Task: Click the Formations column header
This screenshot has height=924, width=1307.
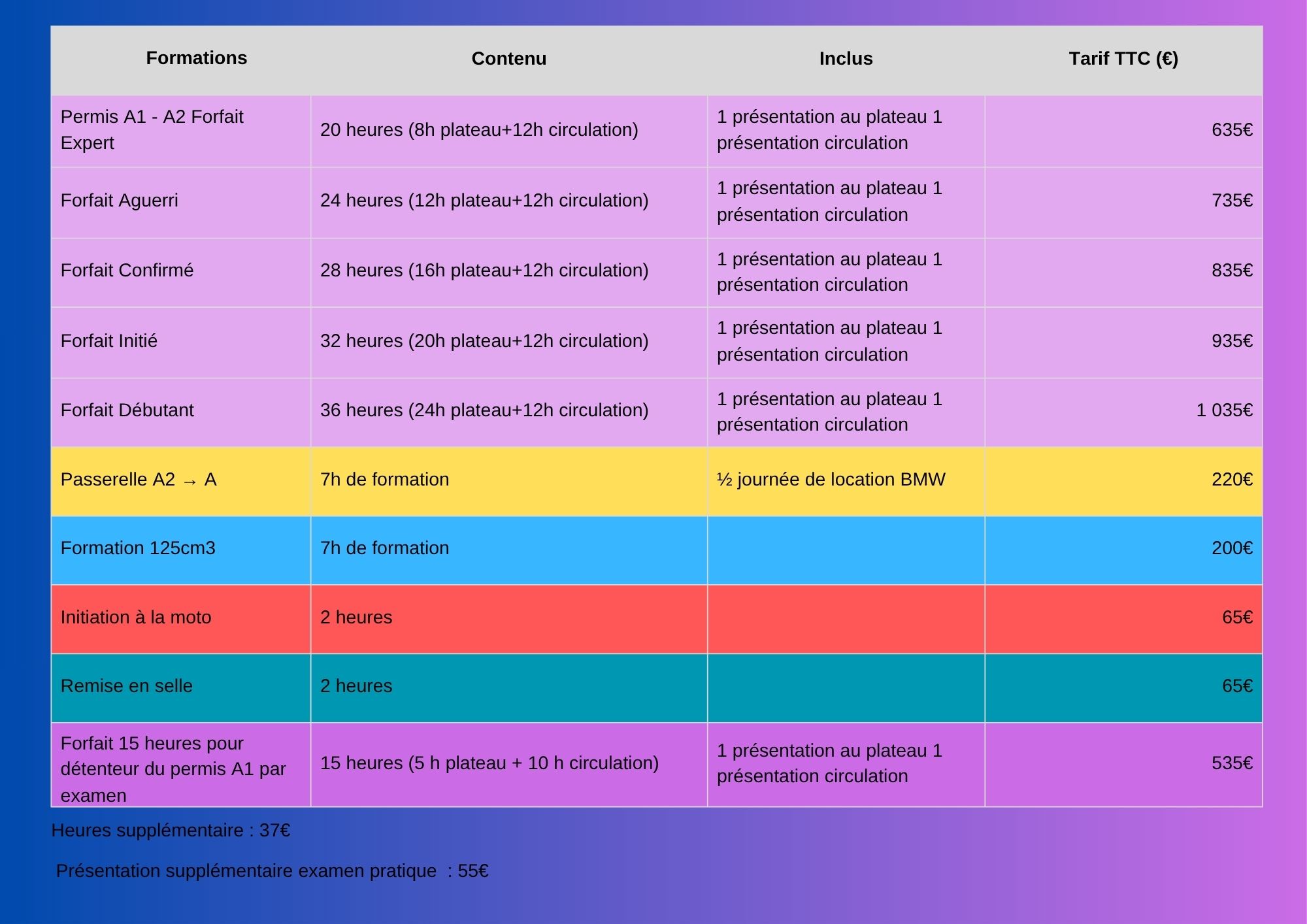Action: pyautogui.click(x=196, y=58)
